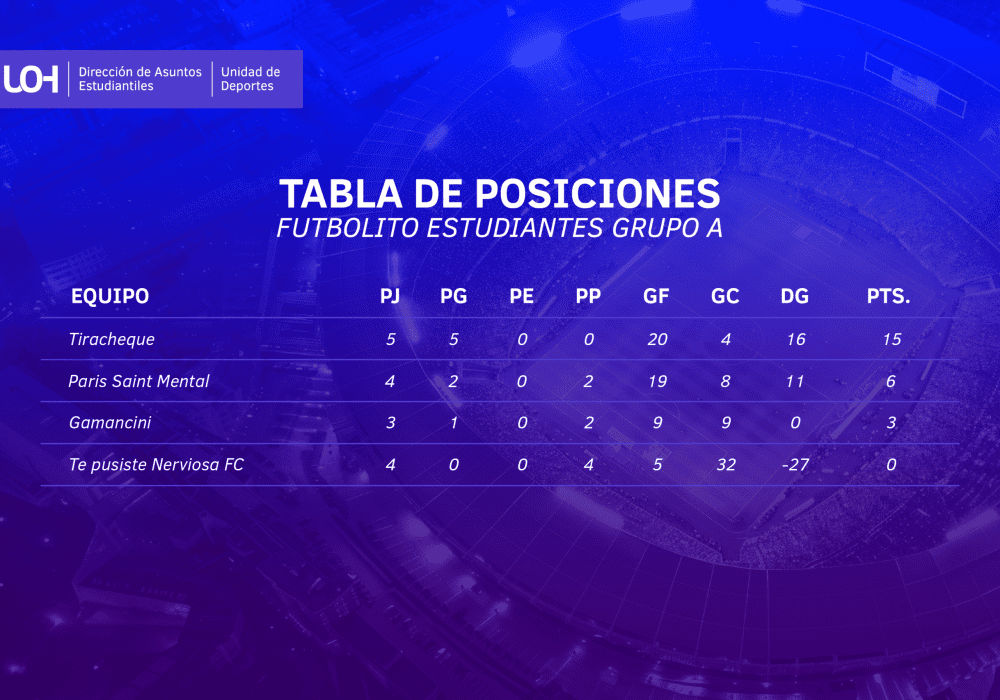Select the Paris Saint Mental team name
This screenshot has height=700, width=1000.
pyautogui.click(x=139, y=381)
